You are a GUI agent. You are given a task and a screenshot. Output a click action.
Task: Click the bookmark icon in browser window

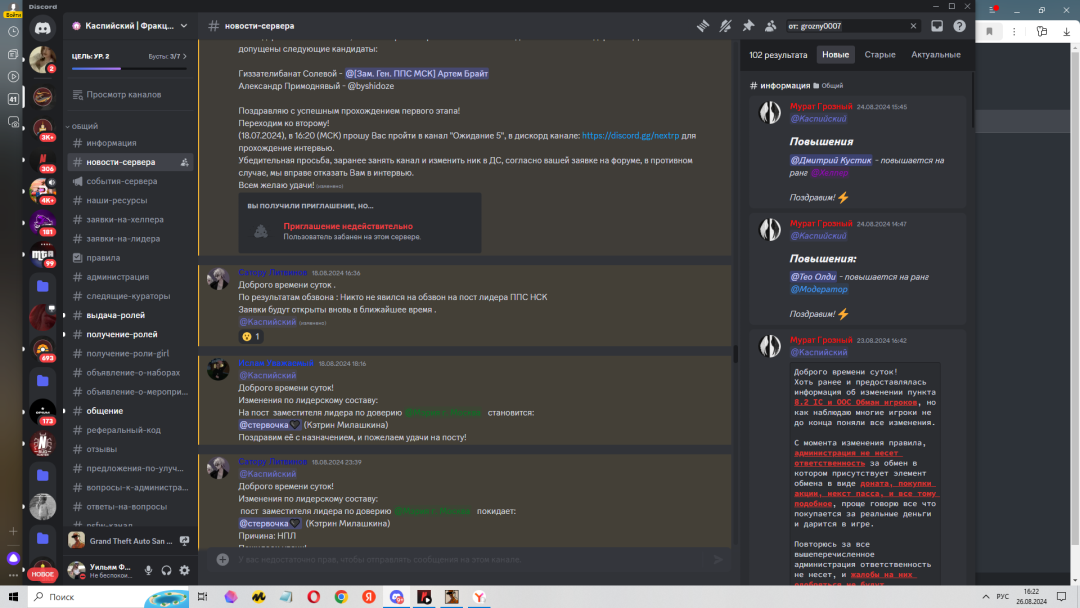989,31
